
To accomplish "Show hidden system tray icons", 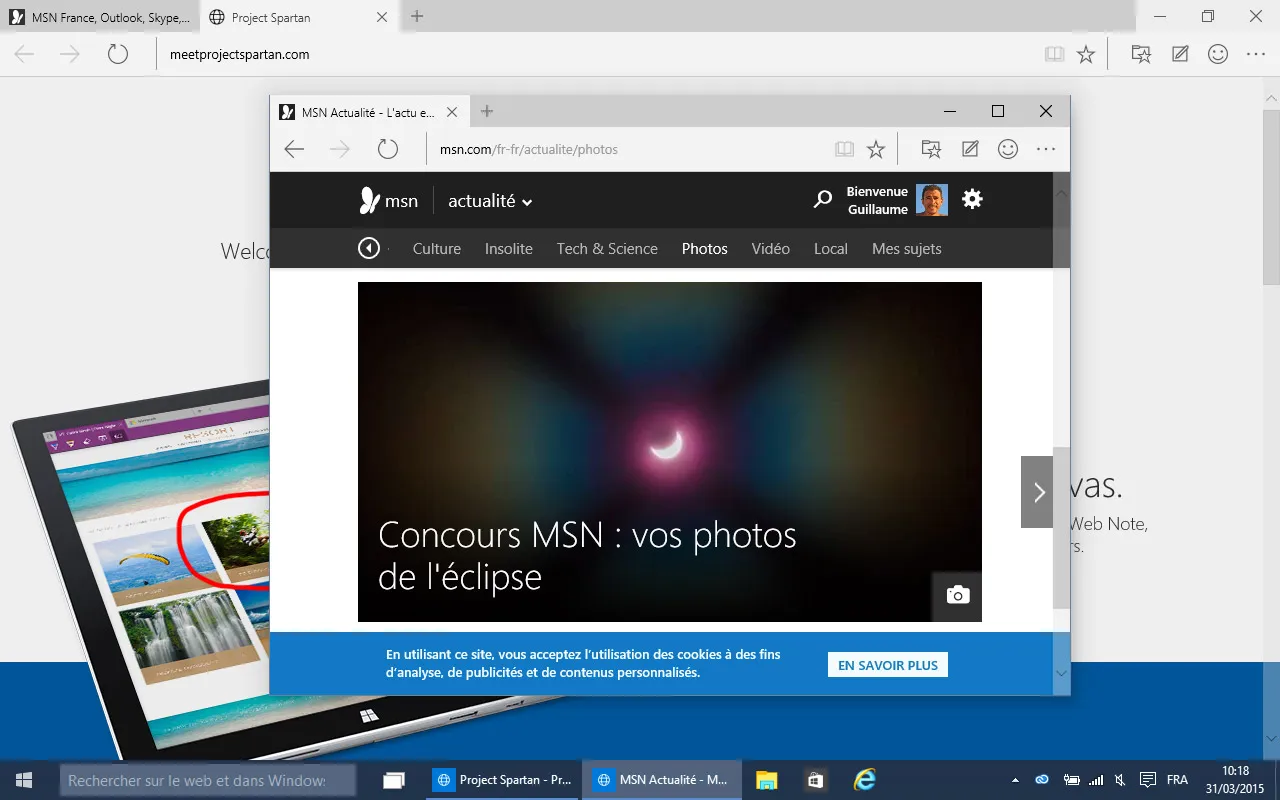I will (1017, 780).
